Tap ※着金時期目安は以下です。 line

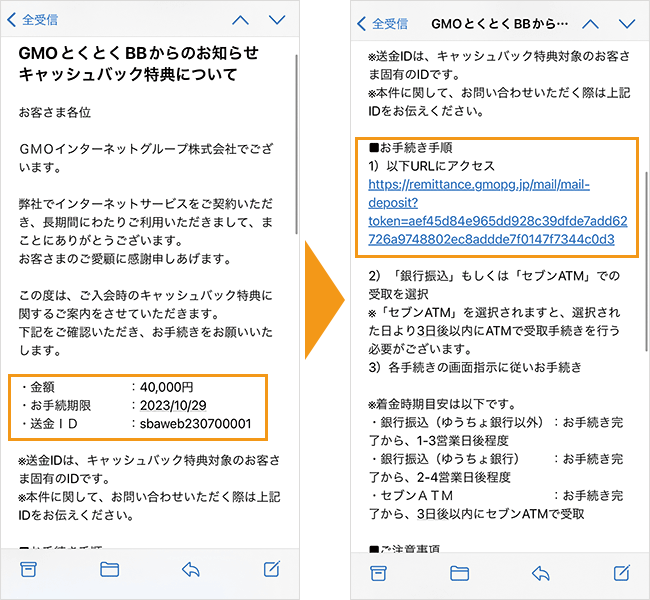click(x=443, y=403)
